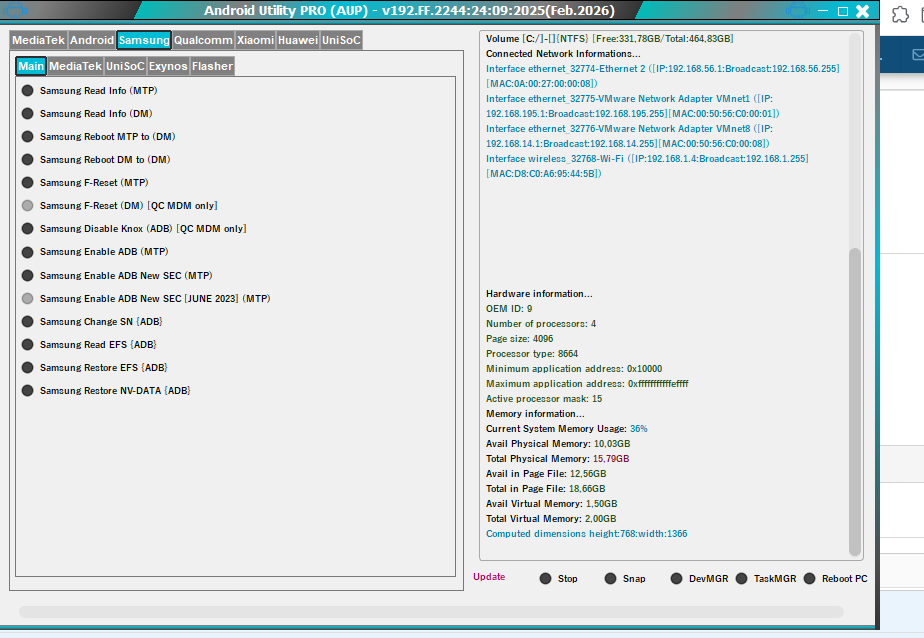The width and height of the screenshot is (924, 638).
Task: Open the top-level Samsung tab
Action: 144,40
